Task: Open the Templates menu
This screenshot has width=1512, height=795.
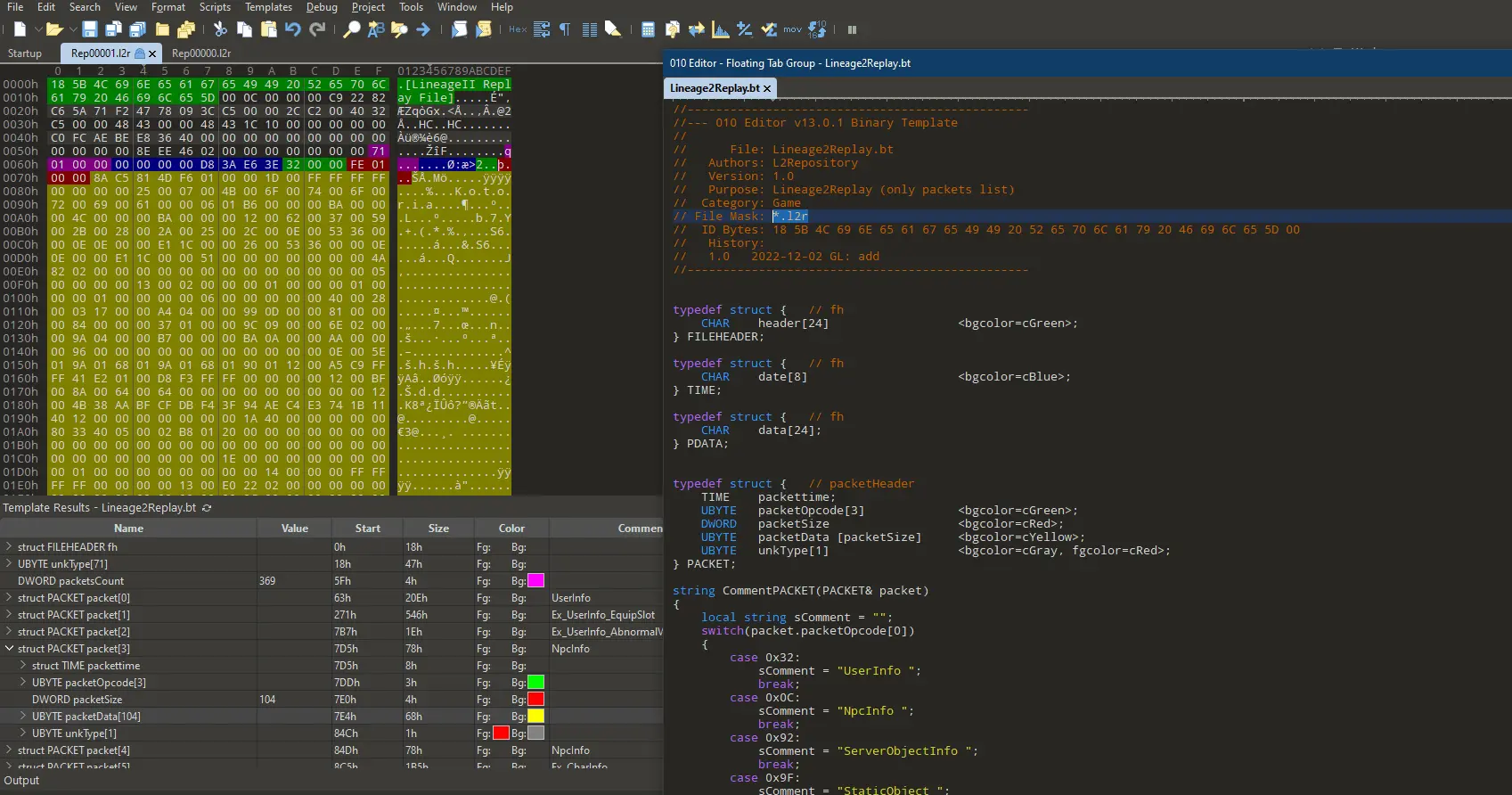Action: [268, 7]
